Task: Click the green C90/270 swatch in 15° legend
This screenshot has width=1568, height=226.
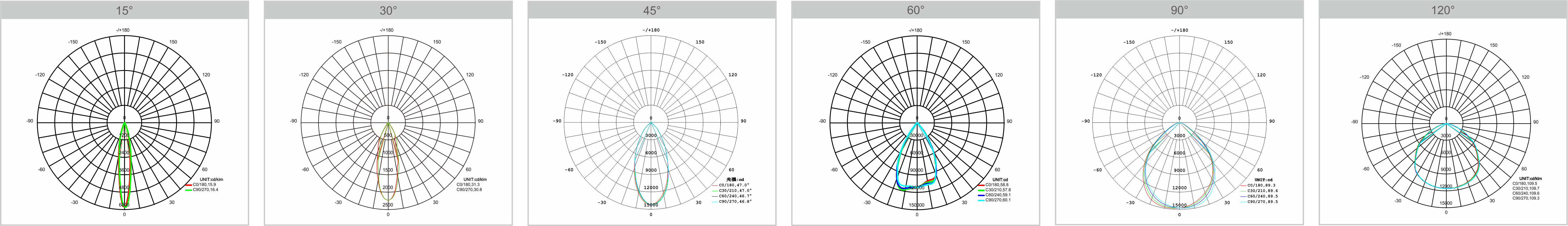Action: pyautogui.click(x=189, y=190)
